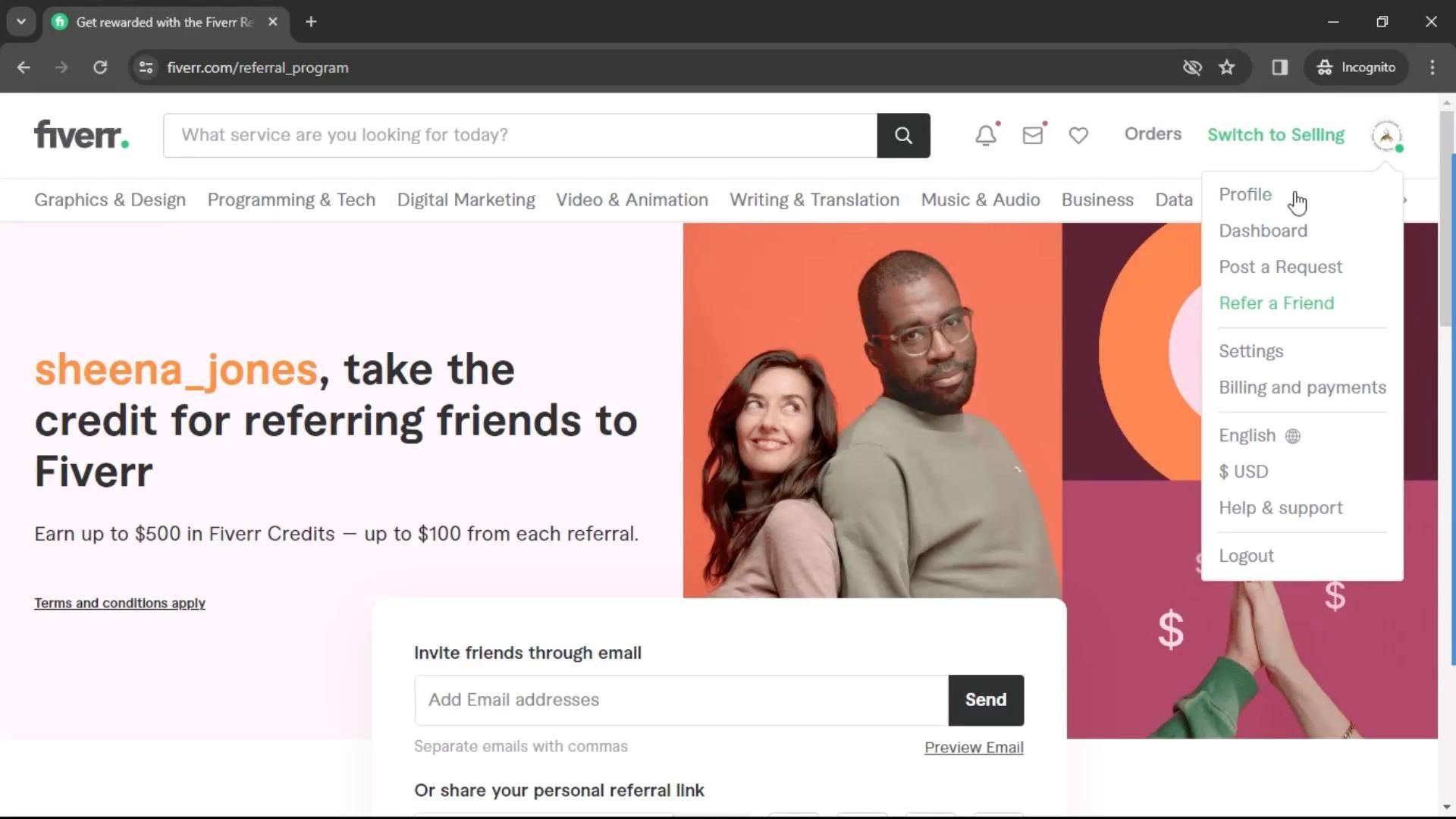Bookmark page with star icon
The image size is (1456, 819).
(1226, 67)
